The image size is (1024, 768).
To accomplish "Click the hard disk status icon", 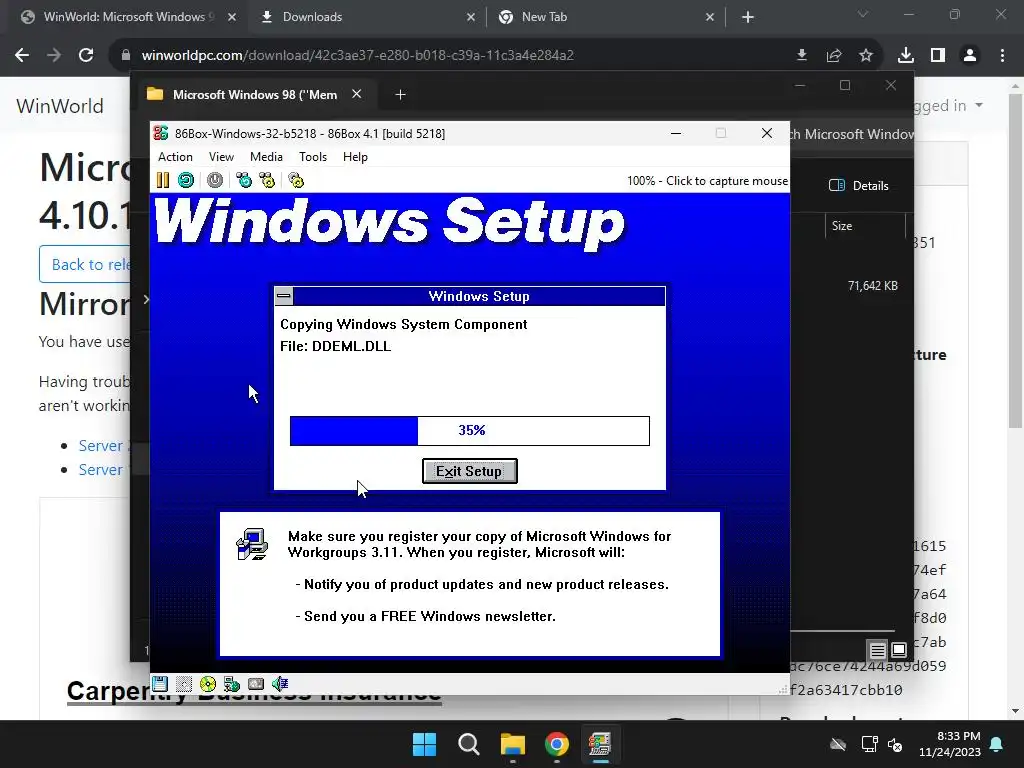I will coord(256,684).
